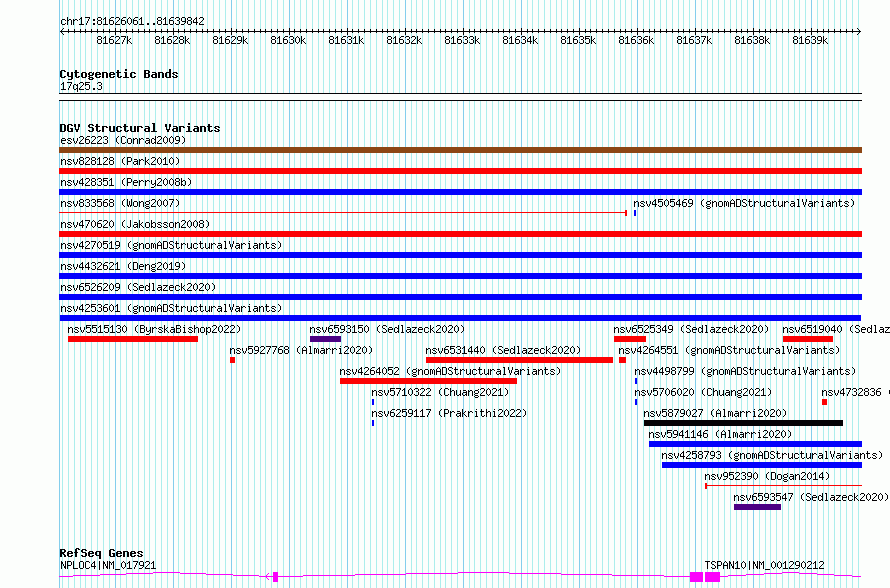Open nsv4253601 gnomADStructuralVariants label

[x=171, y=308]
